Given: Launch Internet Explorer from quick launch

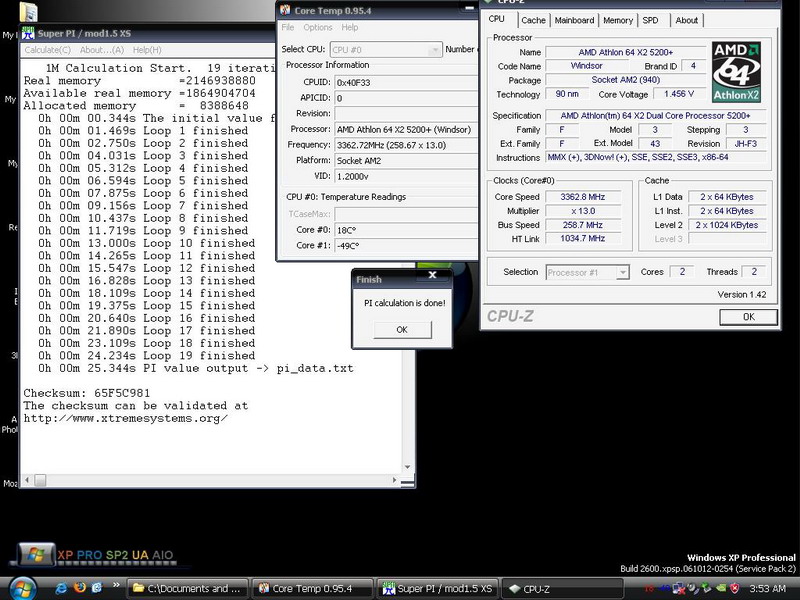Looking at the screenshot, I should pos(61,588).
